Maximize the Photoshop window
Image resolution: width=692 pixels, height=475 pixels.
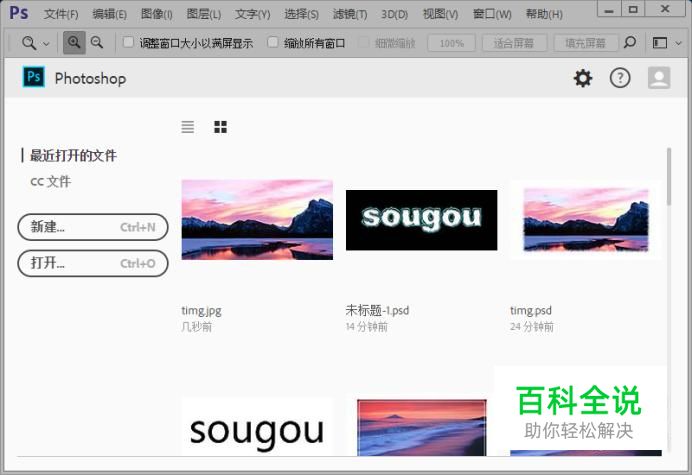click(x=633, y=9)
